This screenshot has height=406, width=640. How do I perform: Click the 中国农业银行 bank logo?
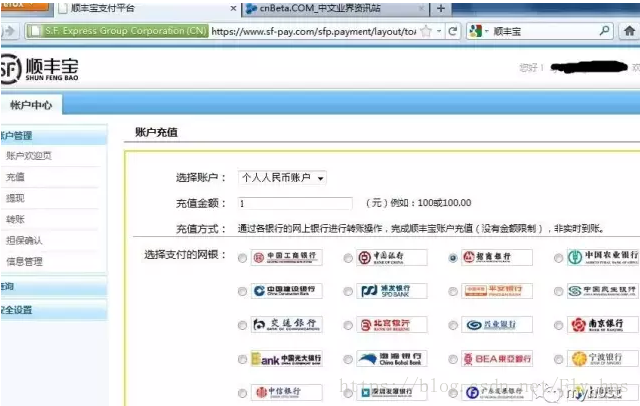[603, 257]
